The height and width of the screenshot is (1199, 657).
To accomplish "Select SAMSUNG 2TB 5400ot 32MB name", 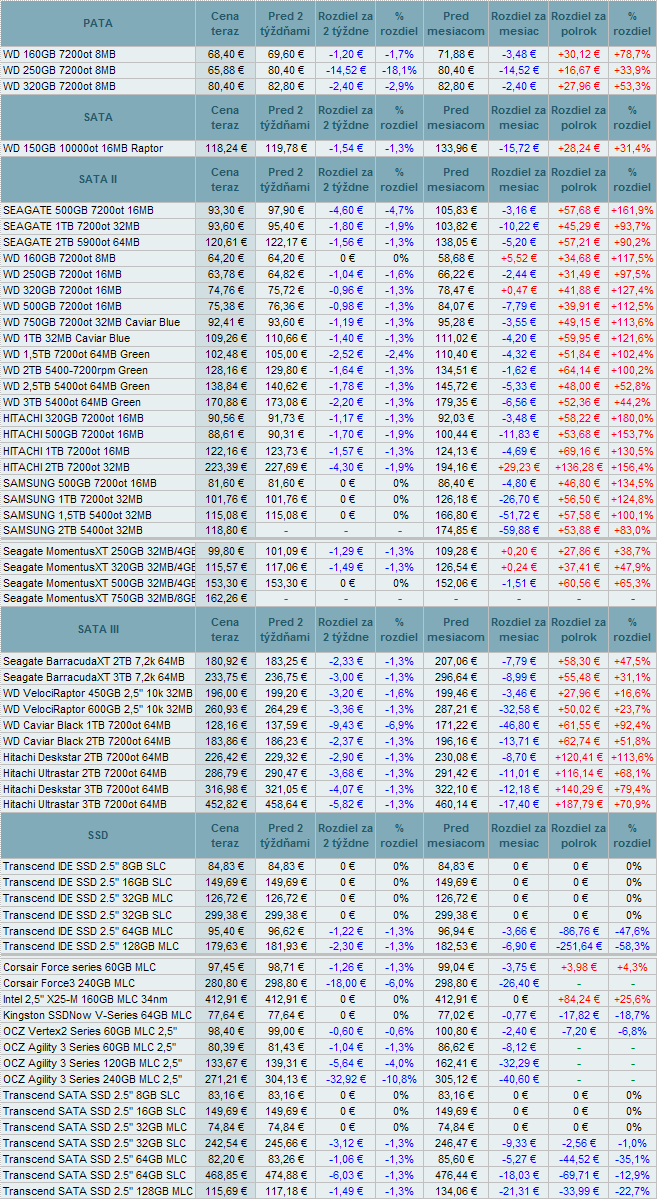I will pos(73,531).
